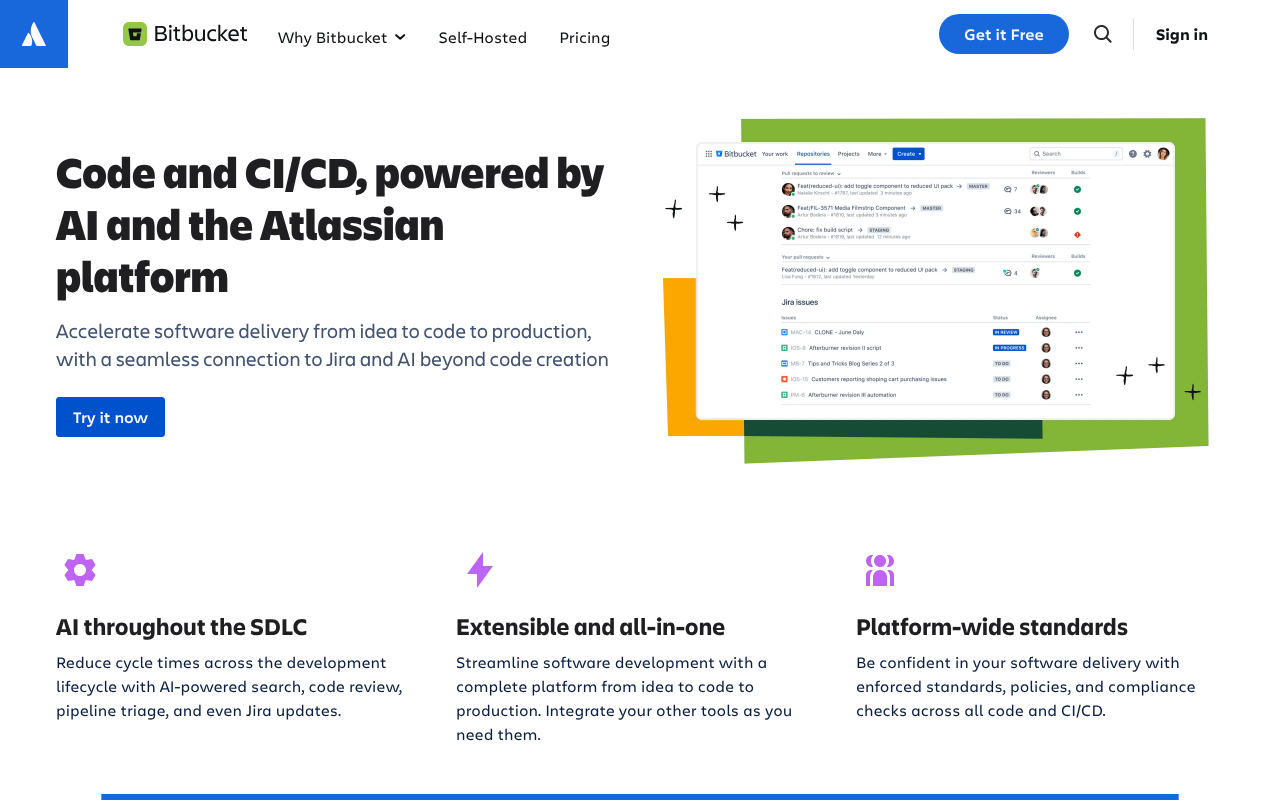The image size is (1280, 800).
Task: Click the Bitbucket bucket logo in the navigation
Action: click(x=135, y=33)
